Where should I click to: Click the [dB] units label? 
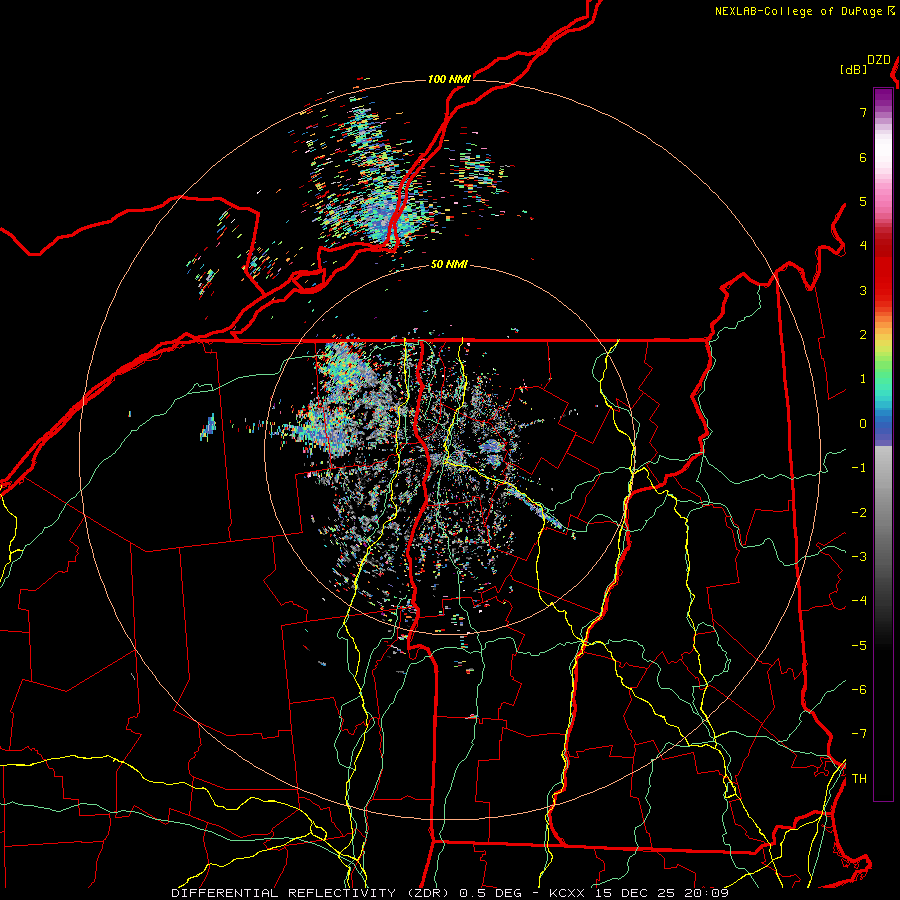[853, 69]
